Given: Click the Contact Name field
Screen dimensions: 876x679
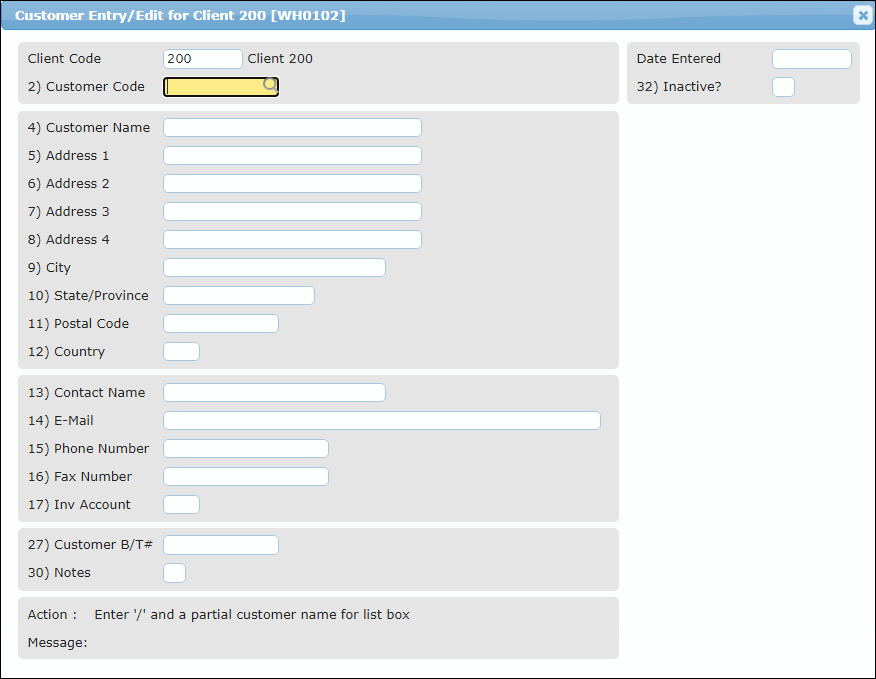Looking at the screenshot, I should tap(274, 393).
